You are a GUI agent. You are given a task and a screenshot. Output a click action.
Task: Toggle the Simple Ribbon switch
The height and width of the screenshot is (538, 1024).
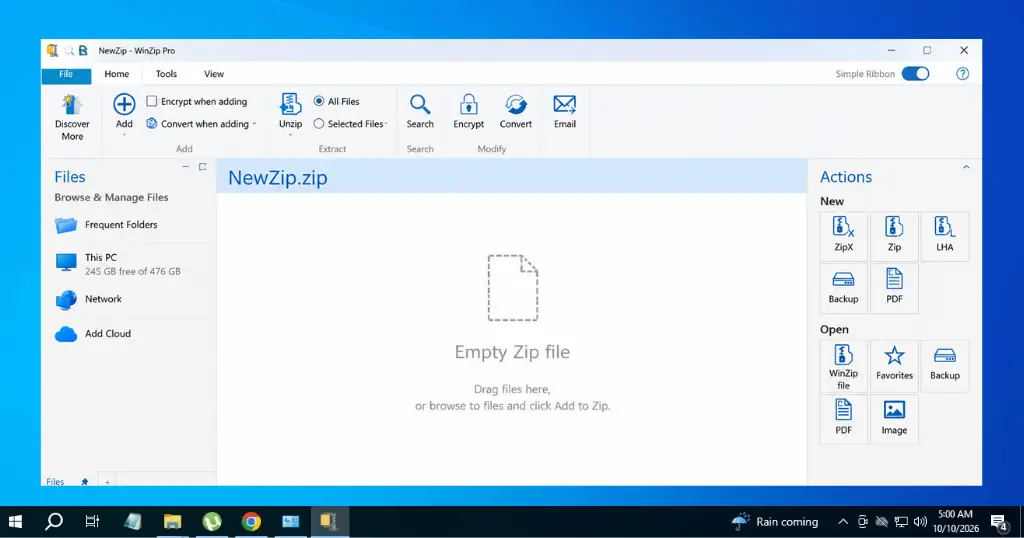coord(915,74)
